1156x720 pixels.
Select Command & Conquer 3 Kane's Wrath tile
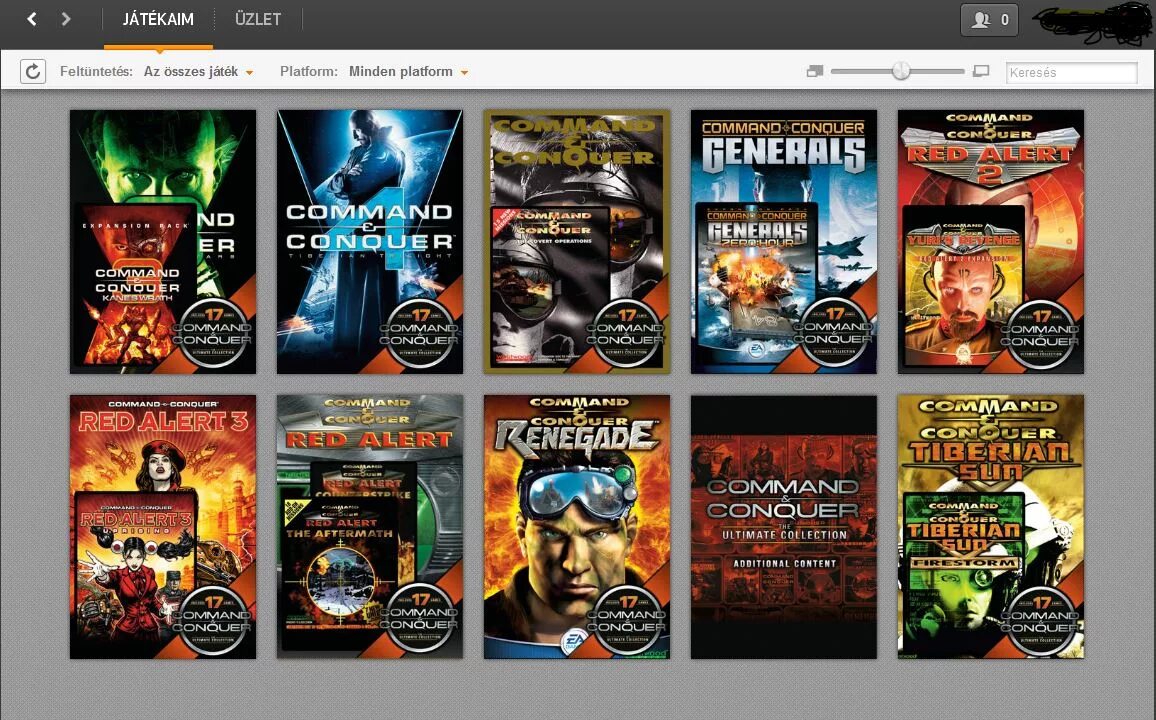click(163, 242)
